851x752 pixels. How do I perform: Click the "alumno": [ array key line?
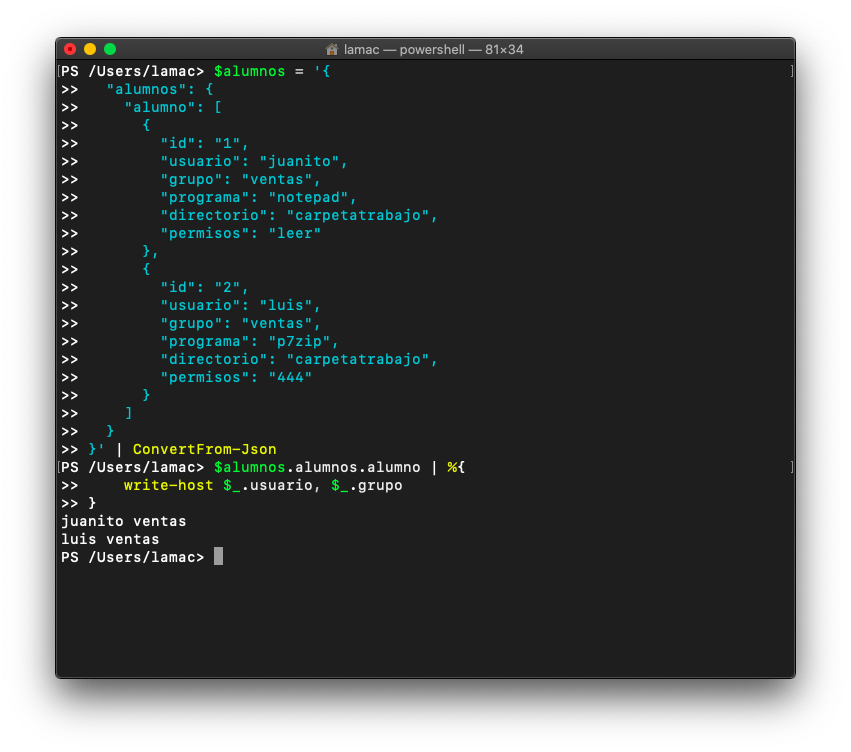(173, 107)
